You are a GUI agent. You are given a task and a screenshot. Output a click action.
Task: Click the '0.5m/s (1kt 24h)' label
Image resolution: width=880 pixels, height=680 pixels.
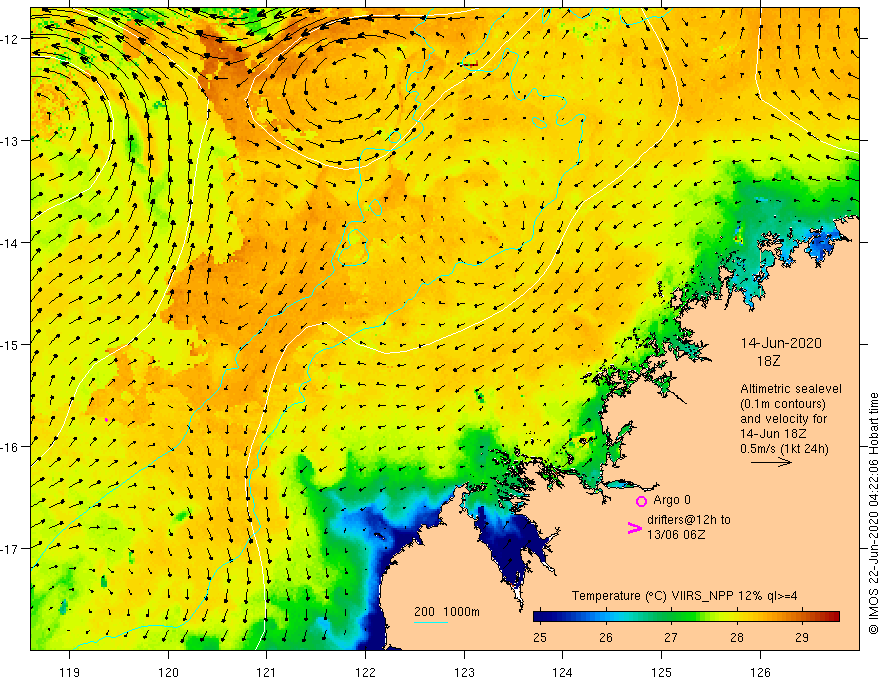(x=784, y=449)
